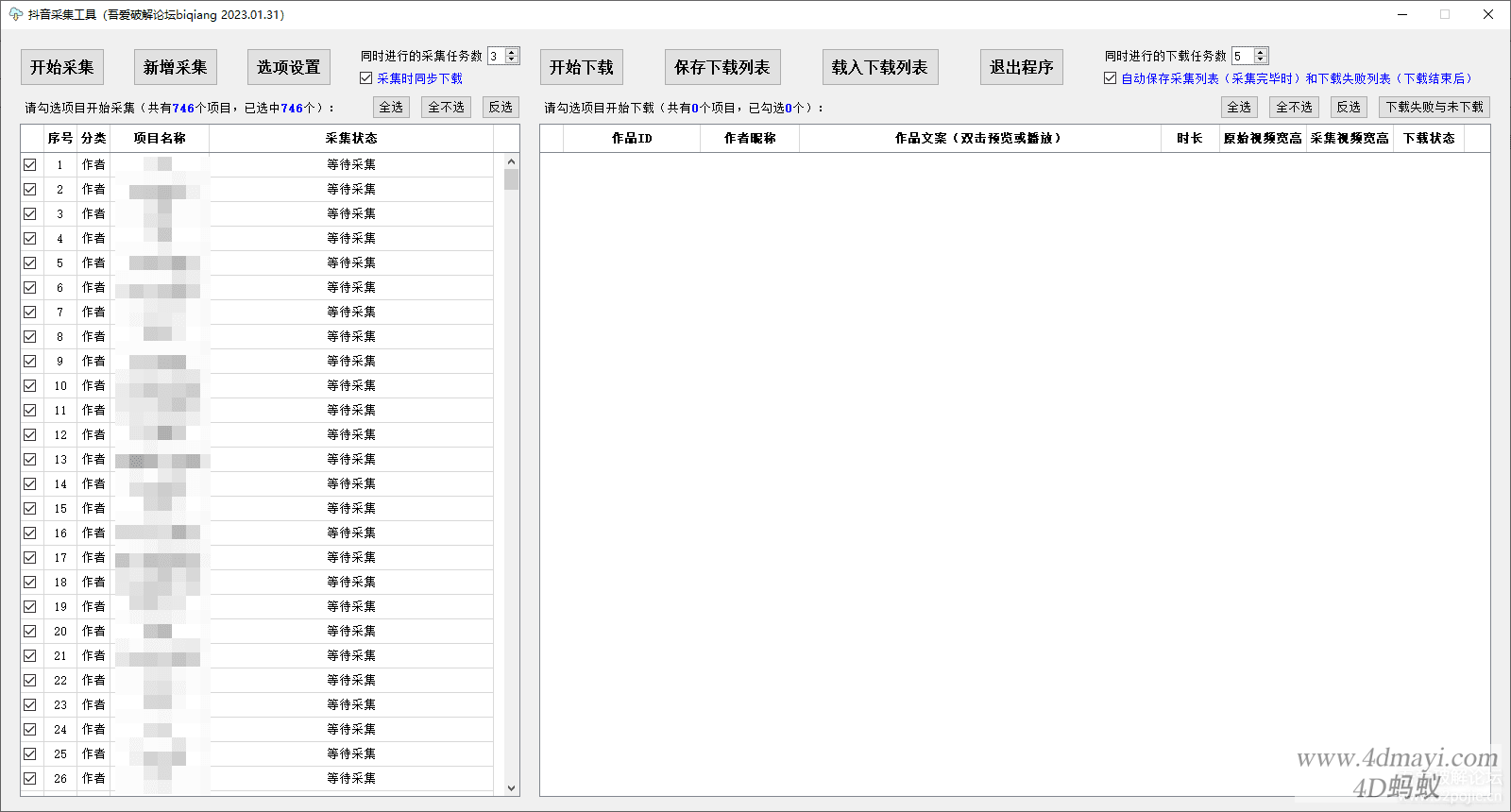The height and width of the screenshot is (812, 1511).
Task: Click 作者 category in row 7
Action: 93,312
